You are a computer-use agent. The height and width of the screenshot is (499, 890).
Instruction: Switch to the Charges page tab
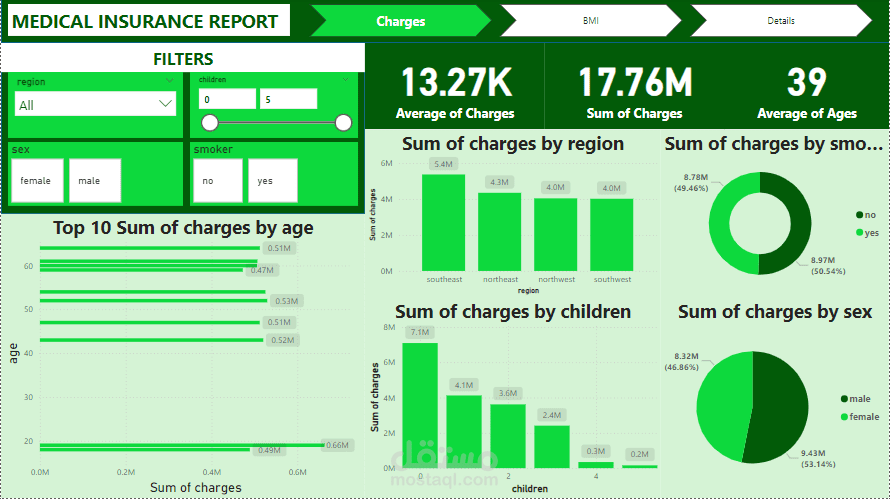[x=401, y=21]
